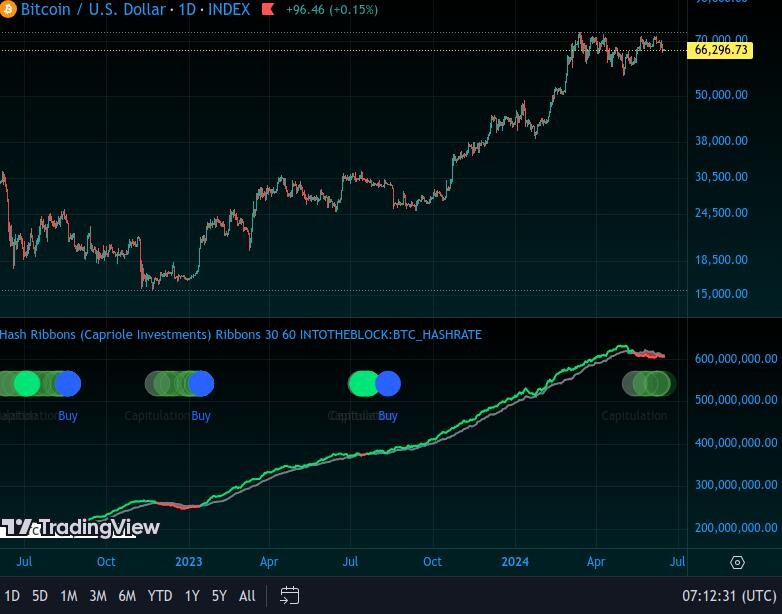This screenshot has height=614, width=782.
Task: Select the 5Y time range
Action: (x=219, y=596)
